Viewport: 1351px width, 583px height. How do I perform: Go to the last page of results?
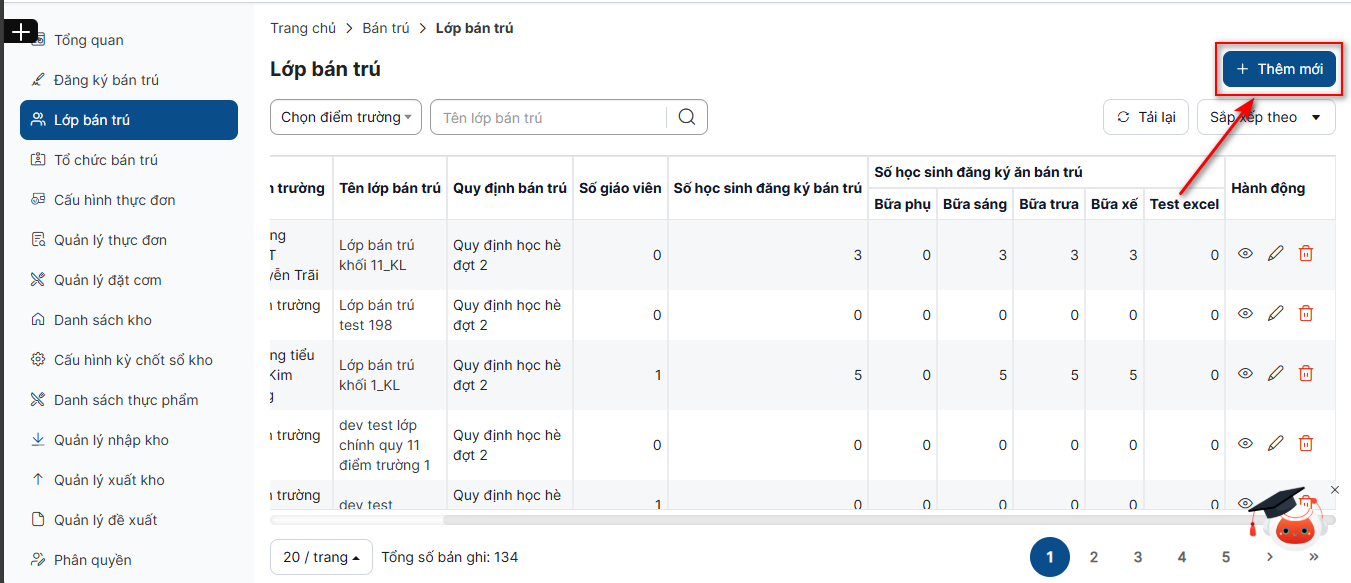[x=1313, y=557]
